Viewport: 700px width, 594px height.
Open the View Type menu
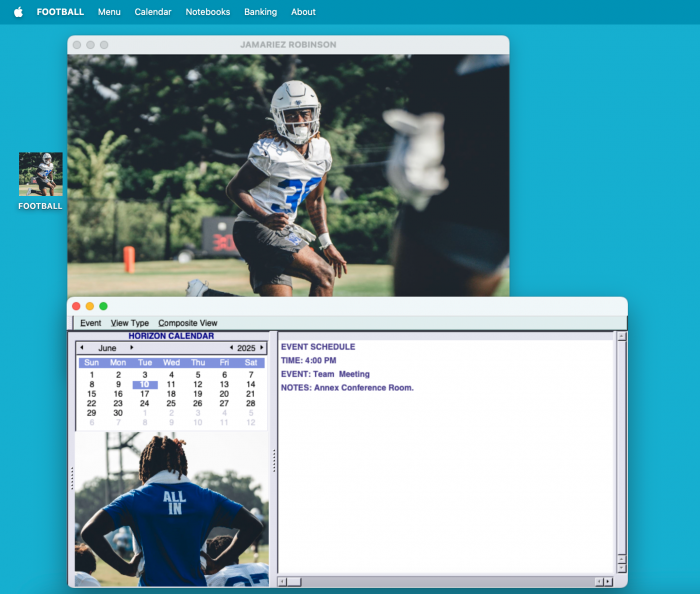pyautogui.click(x=129, y=323)
